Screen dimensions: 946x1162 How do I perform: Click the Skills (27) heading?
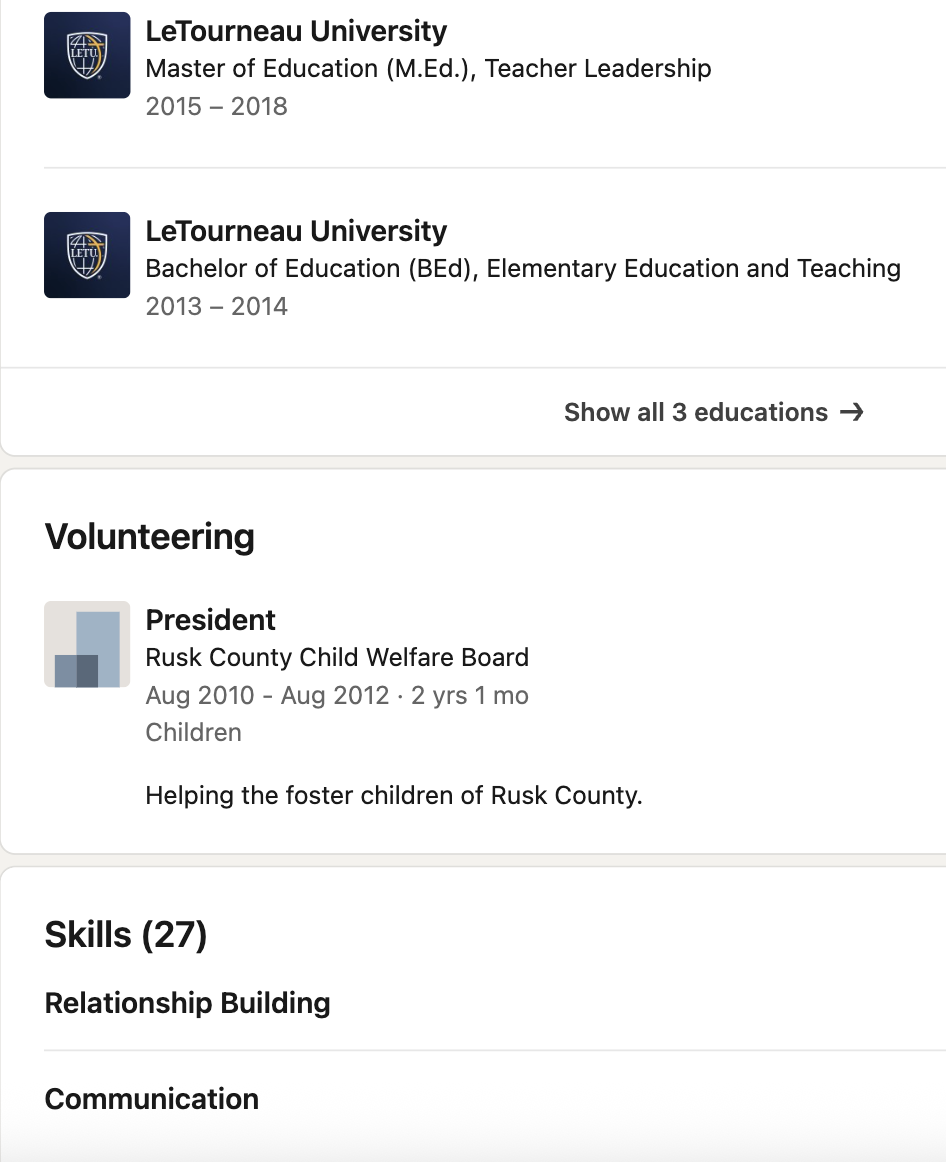click(x=126, y=934)
